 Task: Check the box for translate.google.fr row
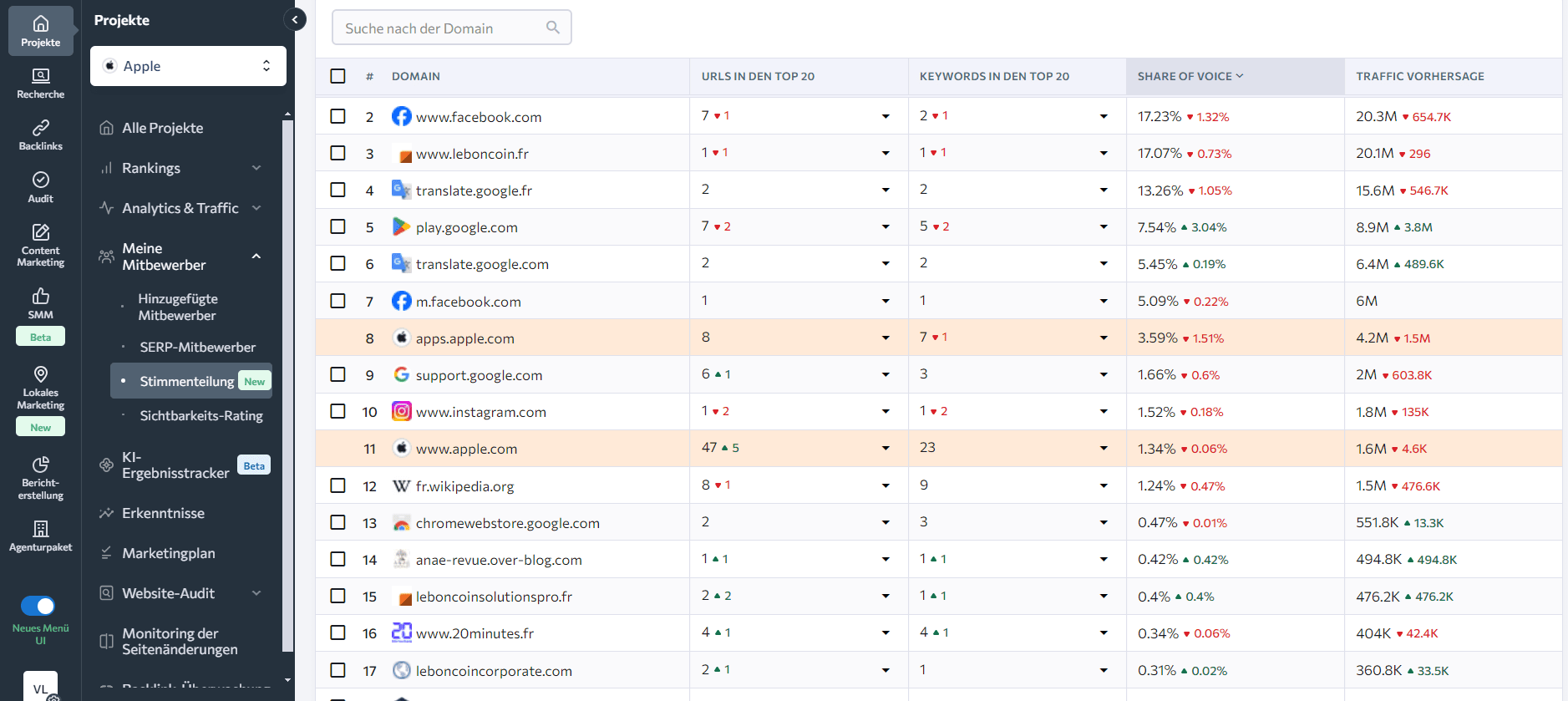tap(337, 190)
